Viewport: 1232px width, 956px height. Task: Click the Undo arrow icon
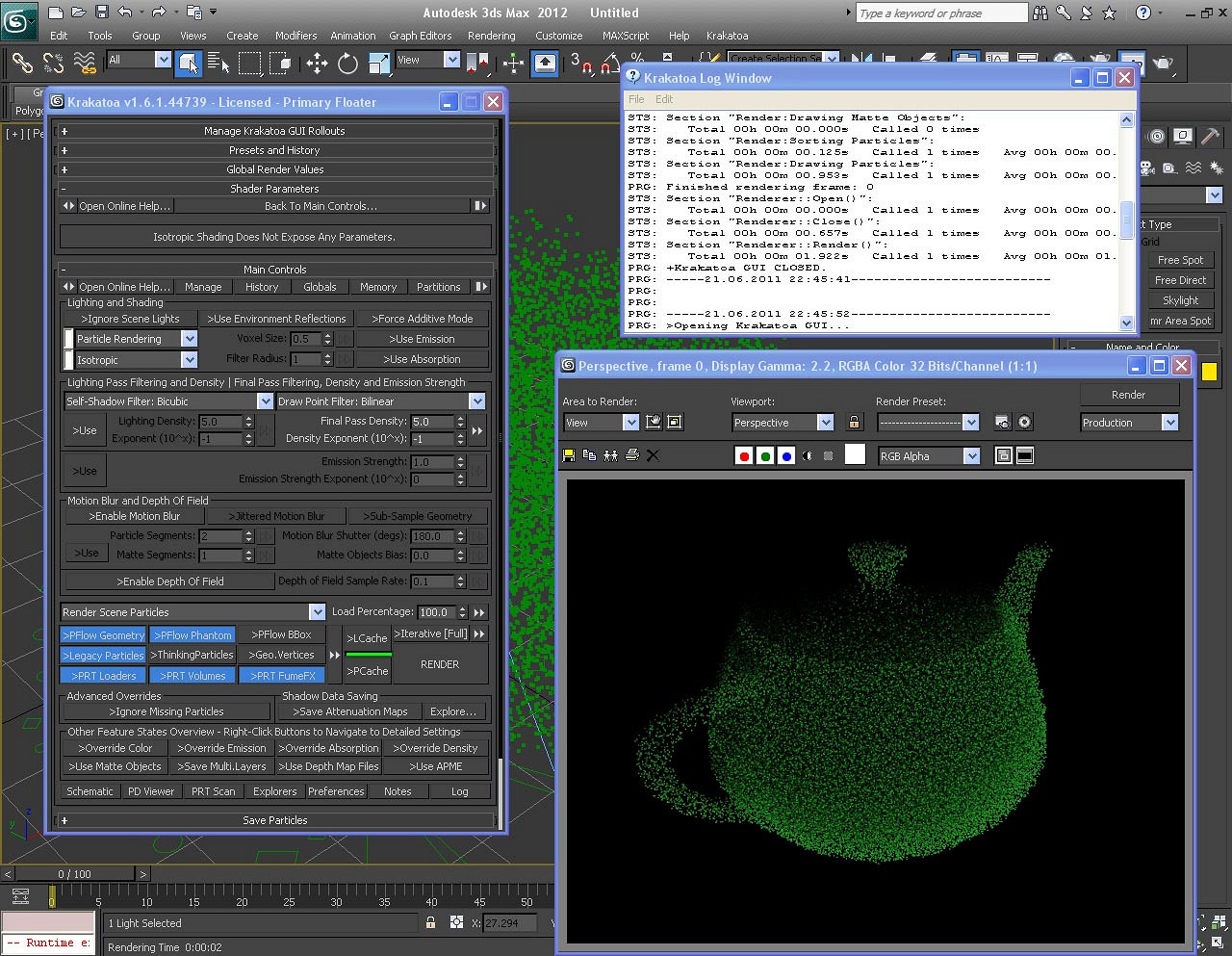pyautogui.click(x=125, y=13)
